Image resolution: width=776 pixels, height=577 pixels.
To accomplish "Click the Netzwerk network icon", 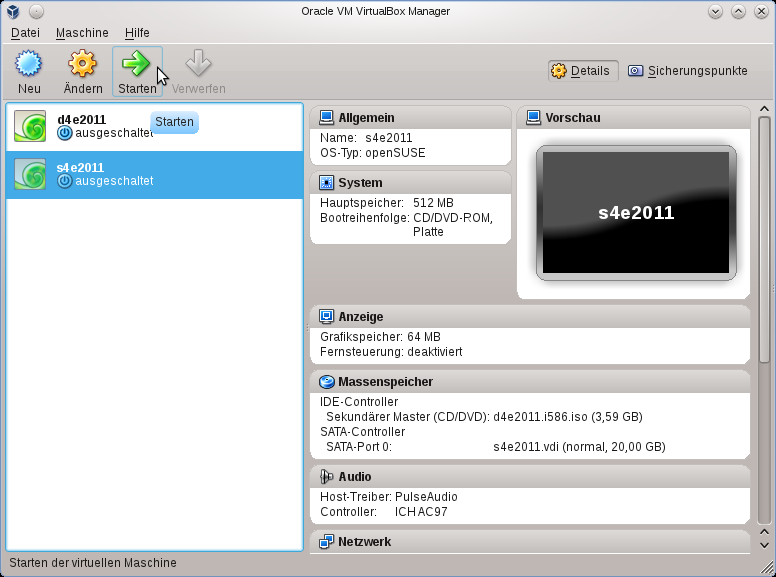I will [x=327, y=542].
